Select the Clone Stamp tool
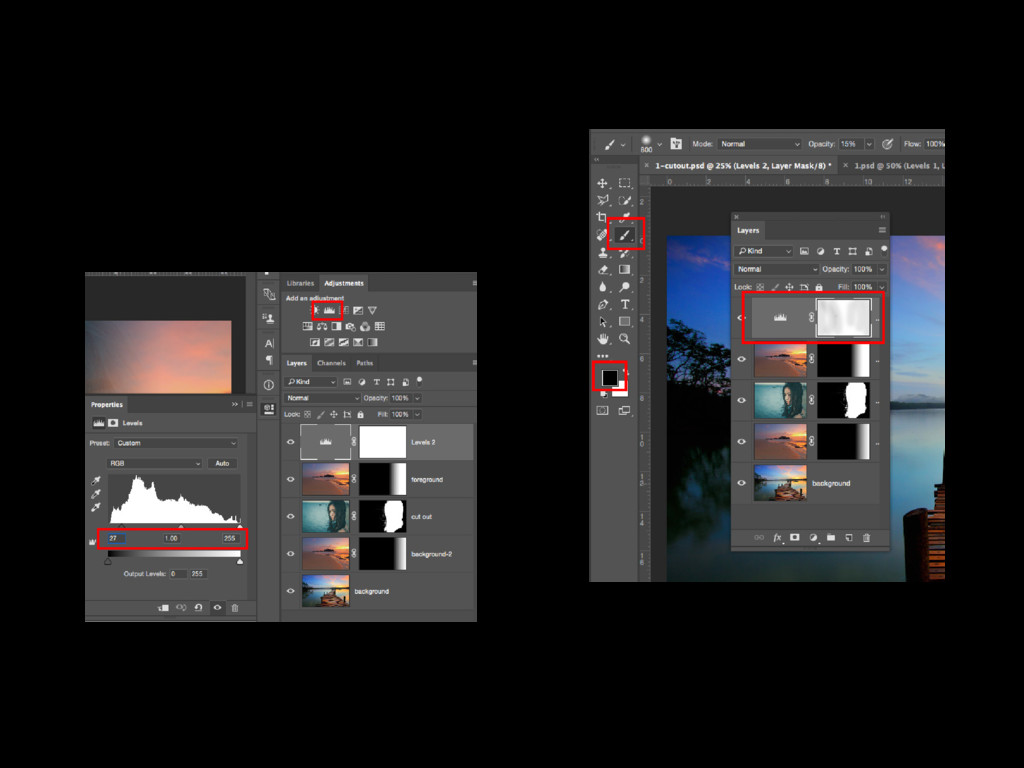The image size is (1024, 768). [602, 253]
